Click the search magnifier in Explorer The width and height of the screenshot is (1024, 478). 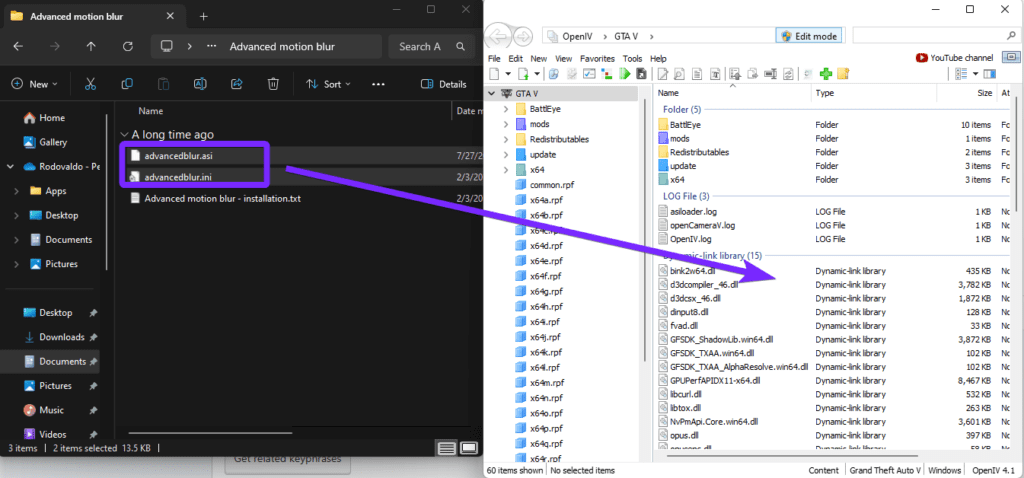(x=461, y=46)
